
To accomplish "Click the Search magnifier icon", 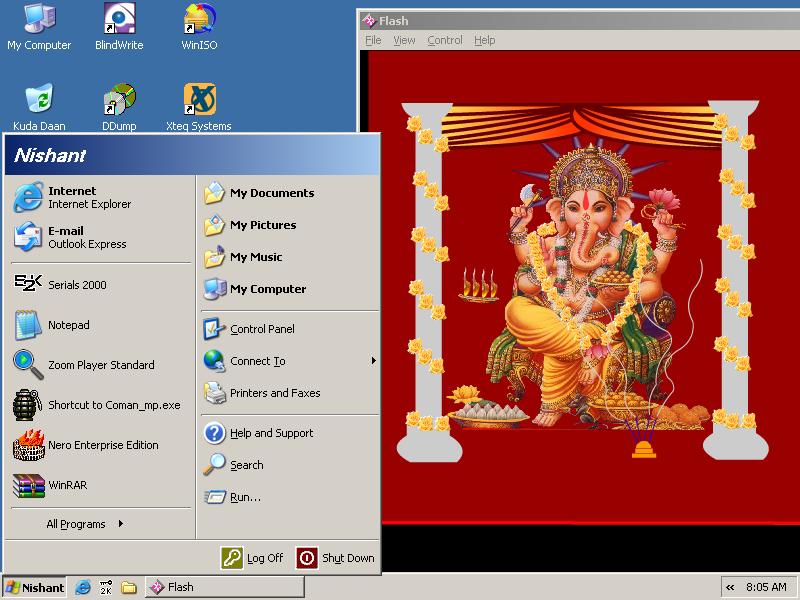I will [214, 465].
